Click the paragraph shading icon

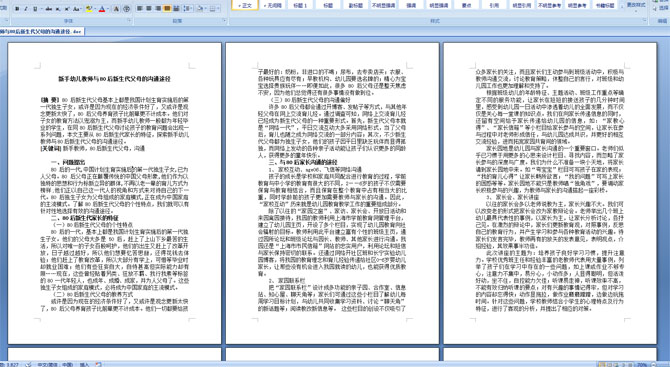(x=200, y=8)
